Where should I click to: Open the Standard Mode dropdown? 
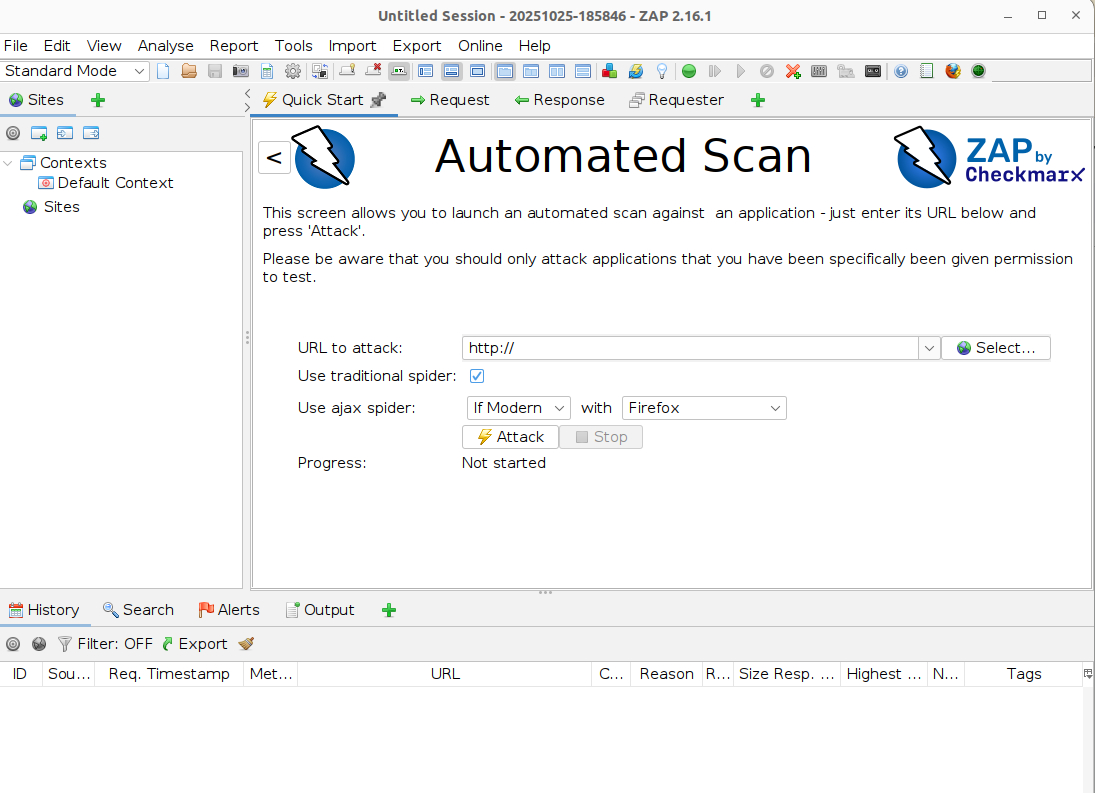[x=75, y=71]
